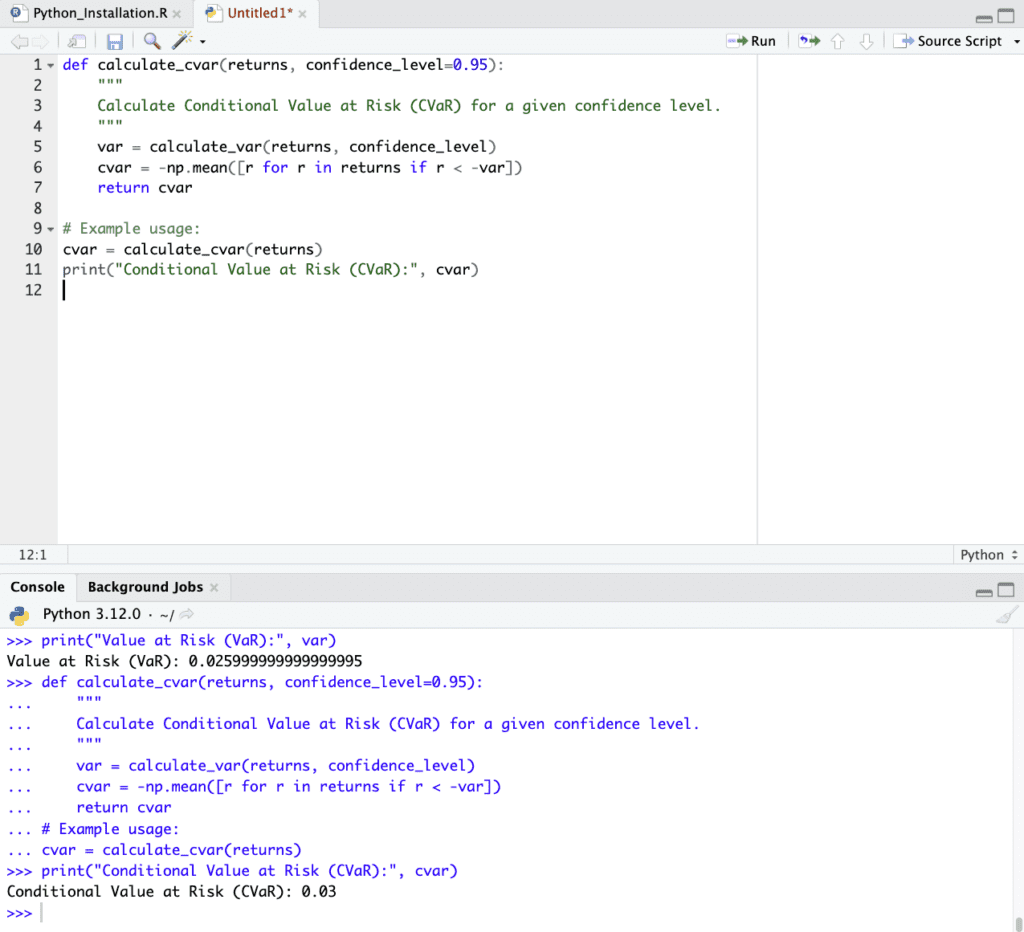Click the show in new window icon
This screenshot has width=1024, height=932.
click(77, 41)
